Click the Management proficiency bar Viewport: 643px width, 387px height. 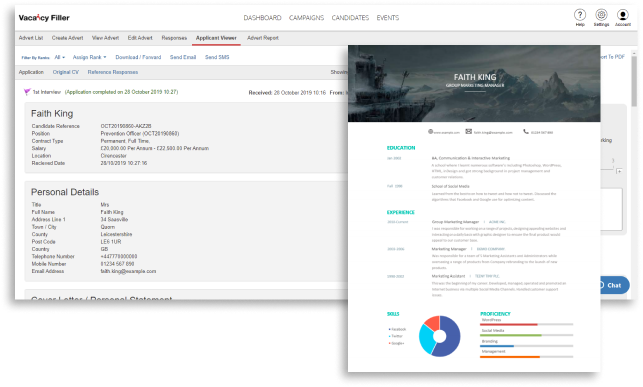point(527,357)
